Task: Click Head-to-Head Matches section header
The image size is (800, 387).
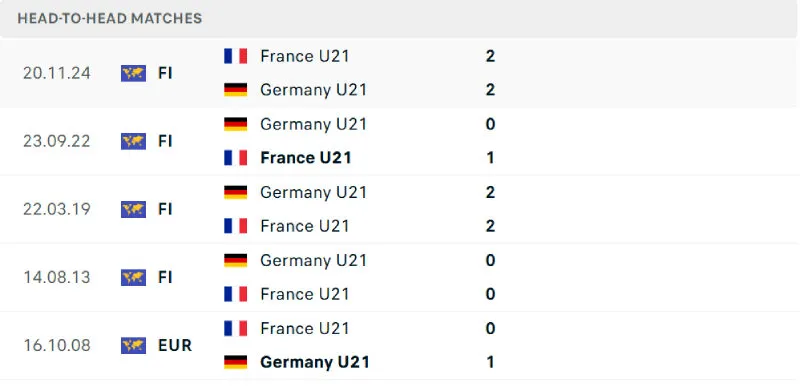Action: coord(110,18)
